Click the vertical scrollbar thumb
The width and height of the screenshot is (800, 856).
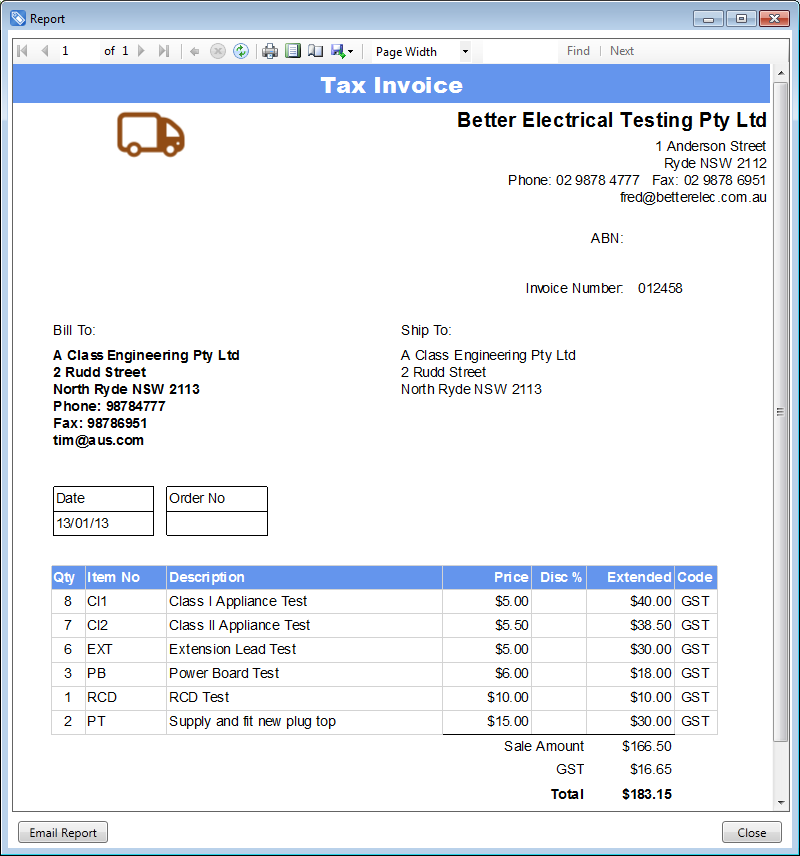coord(780,411)
